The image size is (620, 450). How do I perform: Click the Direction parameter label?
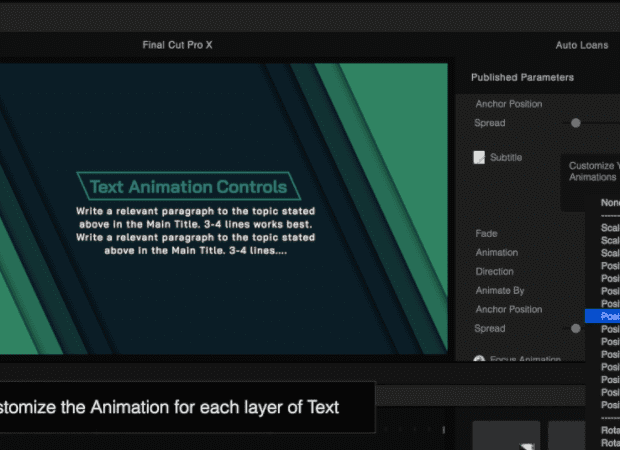[494, 271]
